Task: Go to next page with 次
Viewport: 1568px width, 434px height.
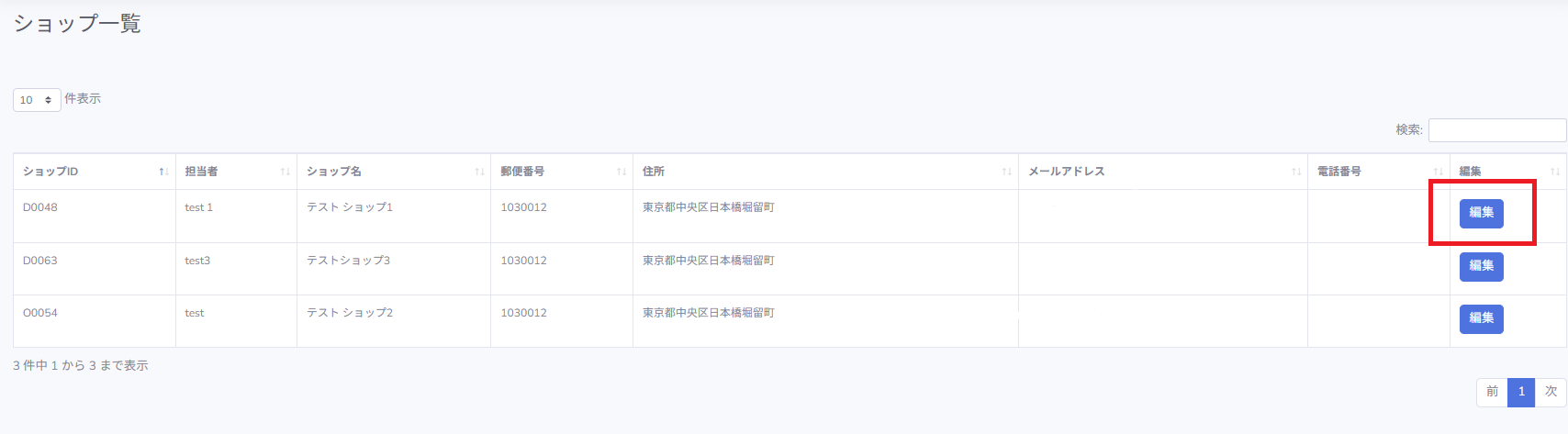Action: pos(1551,392)
